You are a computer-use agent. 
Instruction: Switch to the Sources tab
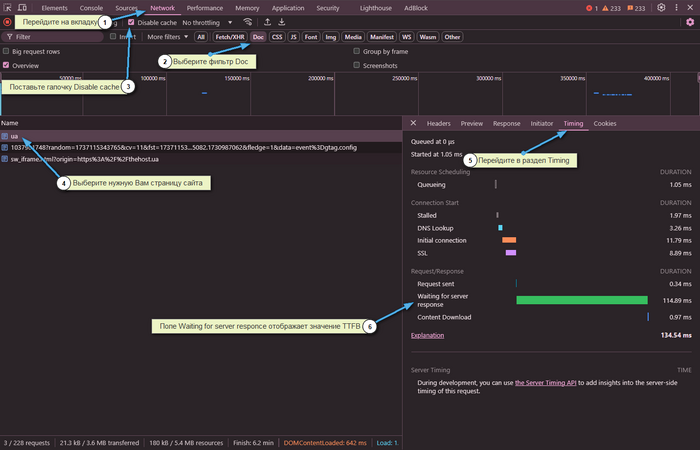[x=126, y=8]
